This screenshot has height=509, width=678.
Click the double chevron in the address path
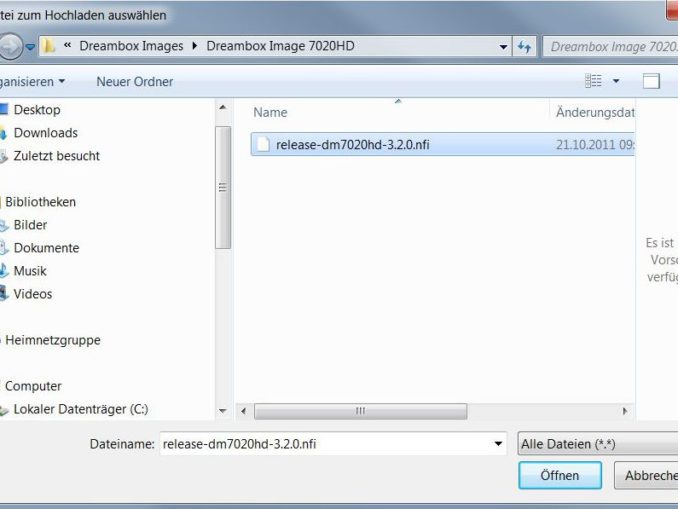67,45
